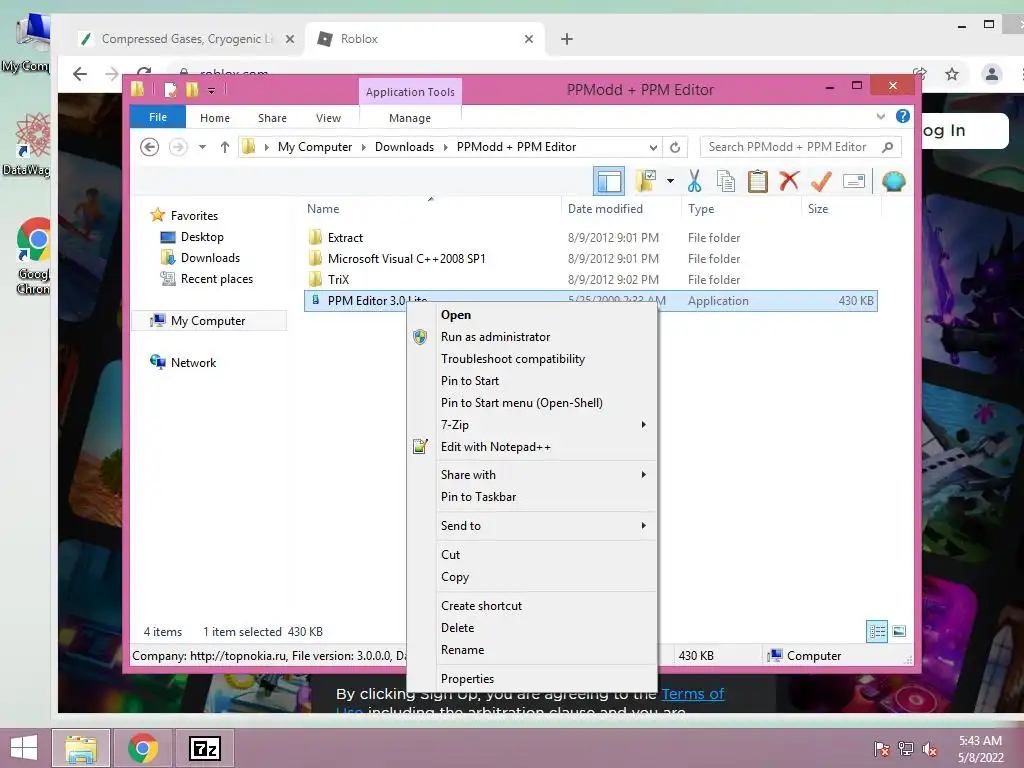Screen dimensions: 1024x768
Task: Select the Extract folder row
Action: tap(590, 238)
